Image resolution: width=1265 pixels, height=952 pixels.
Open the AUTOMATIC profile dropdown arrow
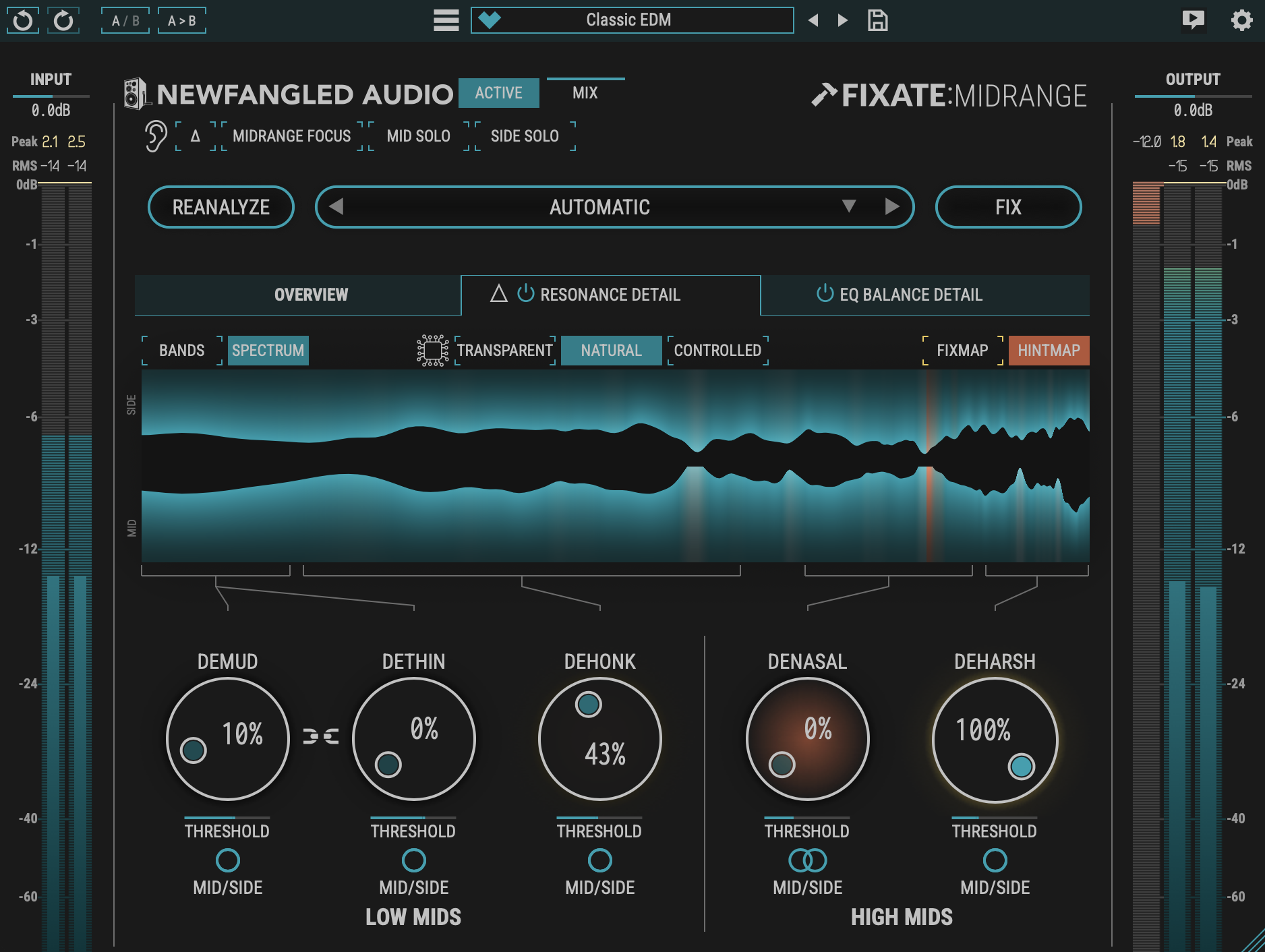coord(849,206)
